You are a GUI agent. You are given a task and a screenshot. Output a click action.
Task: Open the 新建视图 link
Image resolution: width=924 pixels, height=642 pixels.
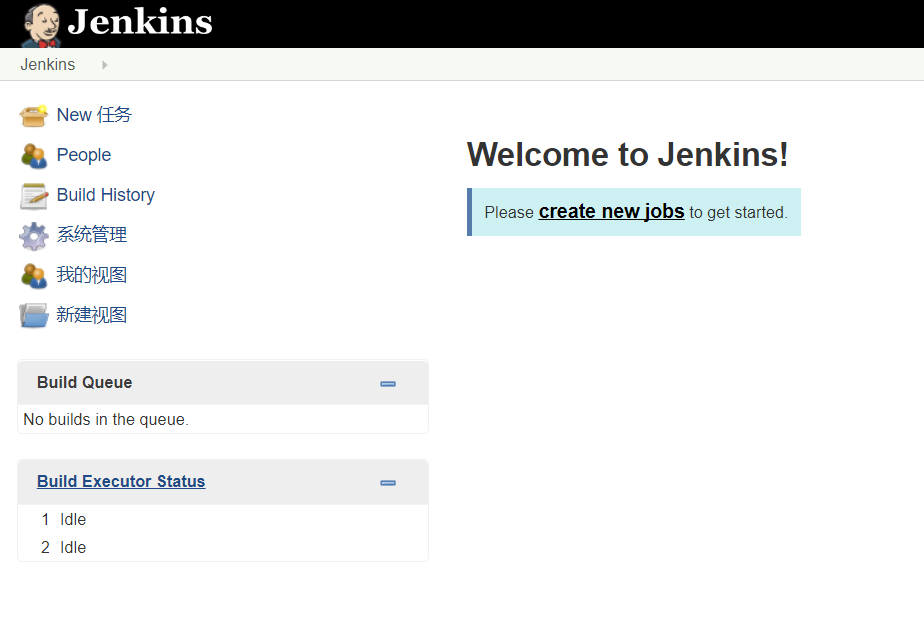point(92,315)
